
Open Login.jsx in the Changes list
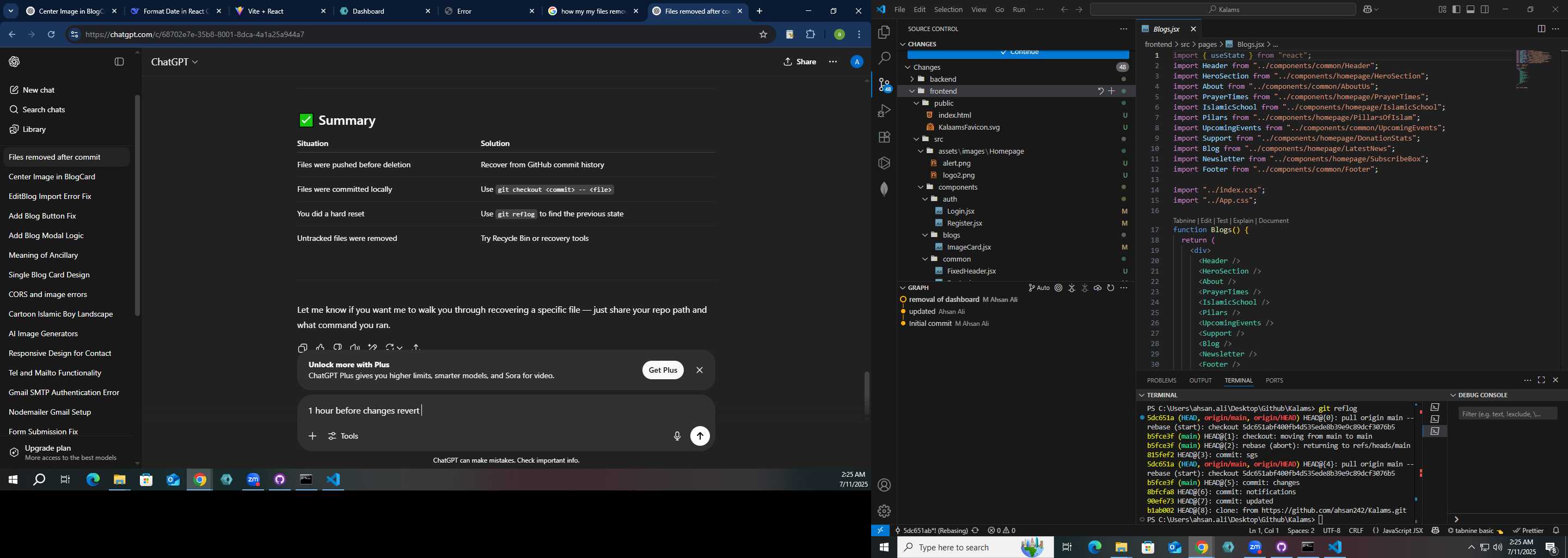(960, 211)
